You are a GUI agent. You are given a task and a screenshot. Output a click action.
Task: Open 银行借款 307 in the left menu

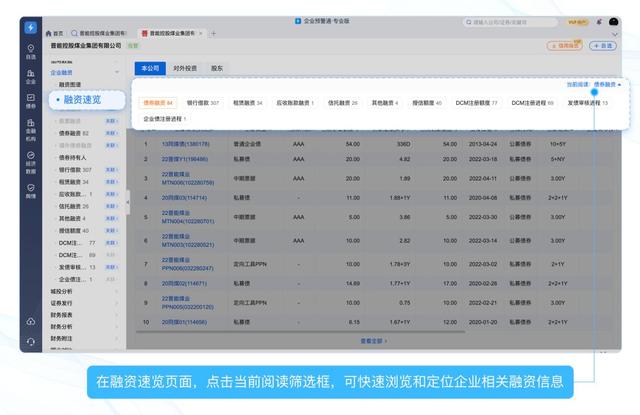point(75,169)
